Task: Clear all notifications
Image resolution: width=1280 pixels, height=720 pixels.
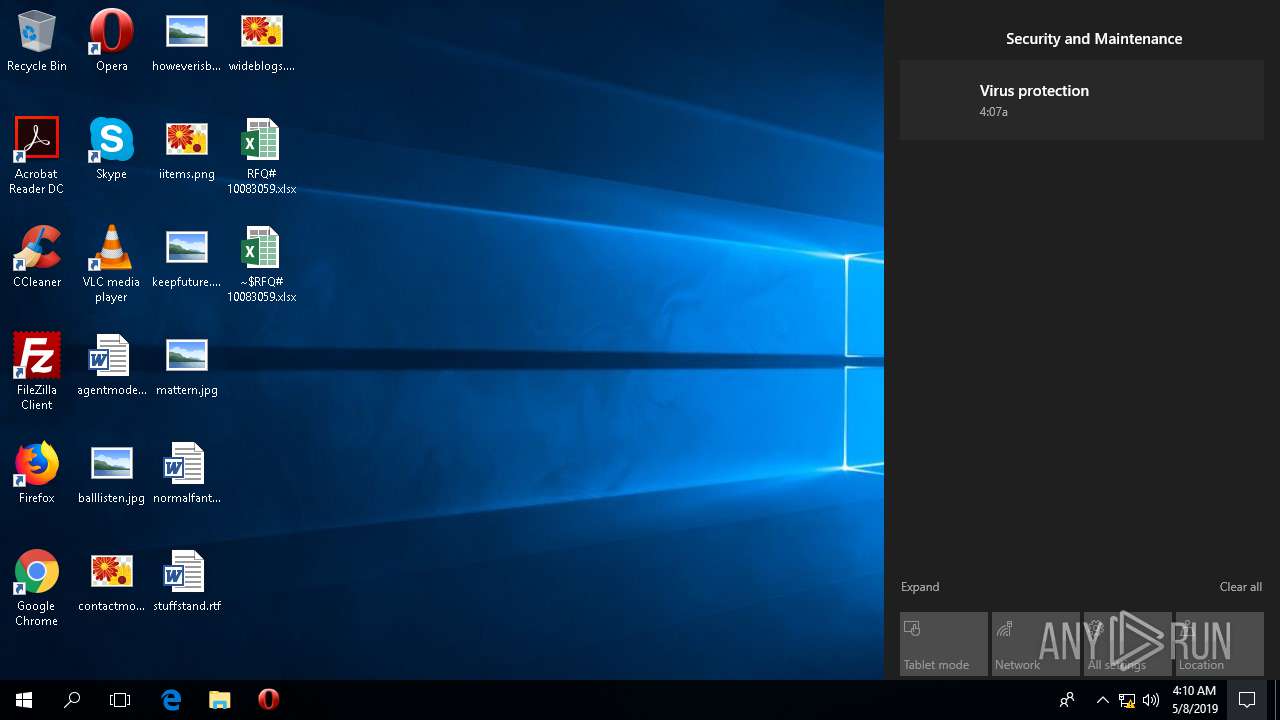Action: pyautogui.click(x=1240, y=587)
